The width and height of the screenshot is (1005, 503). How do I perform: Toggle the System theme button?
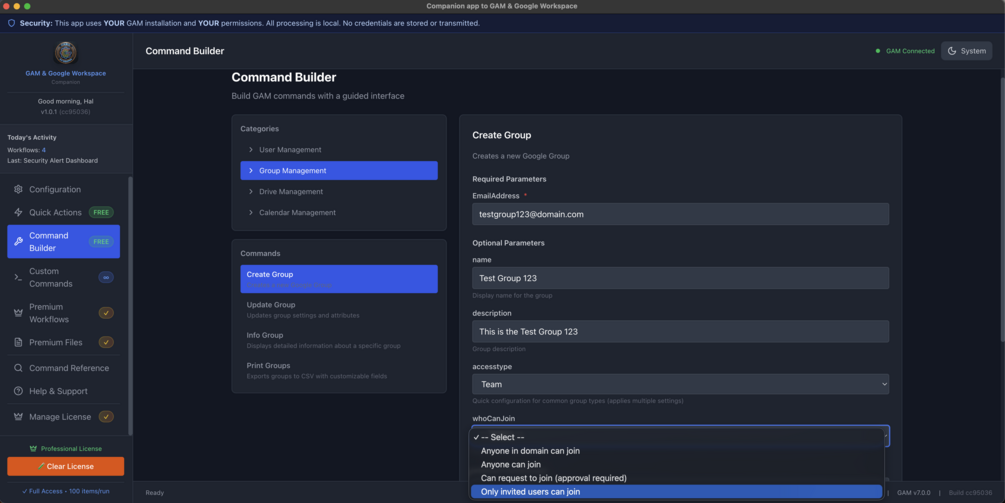[966, 51]
